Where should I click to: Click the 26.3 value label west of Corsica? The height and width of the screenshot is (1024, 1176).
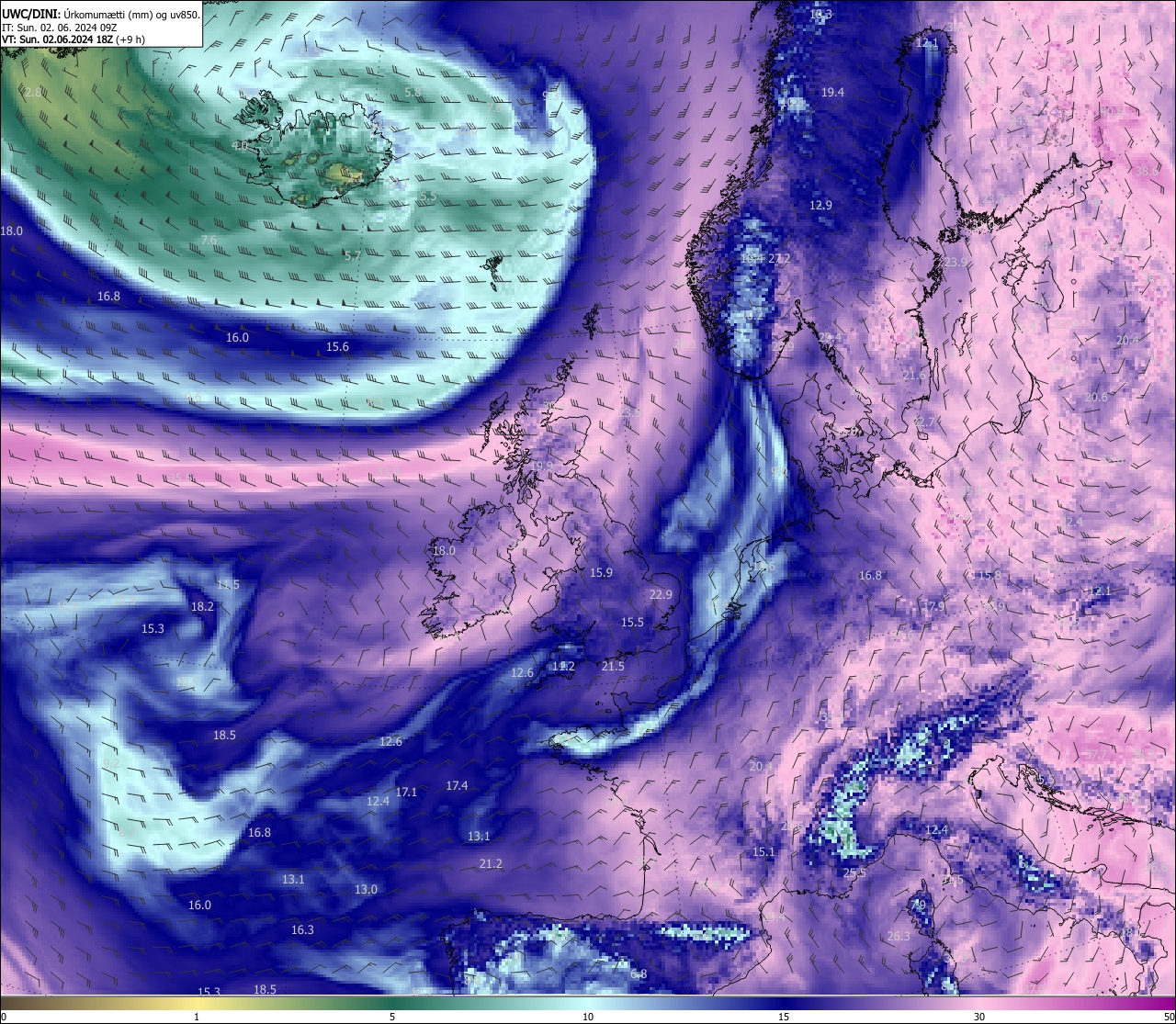click(x=899, y=936)
